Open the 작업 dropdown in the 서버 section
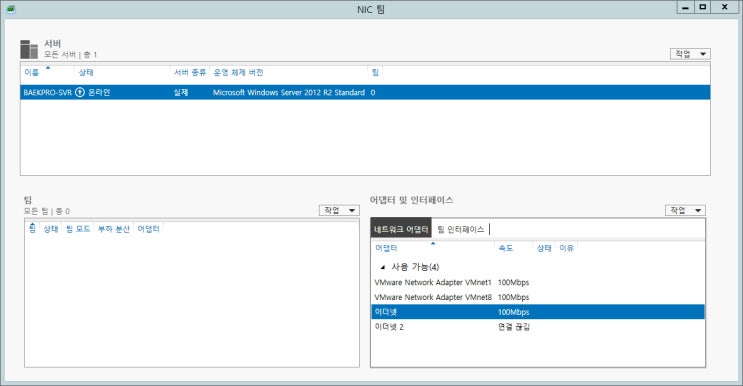The image size is (743, 386). point(690,54)
